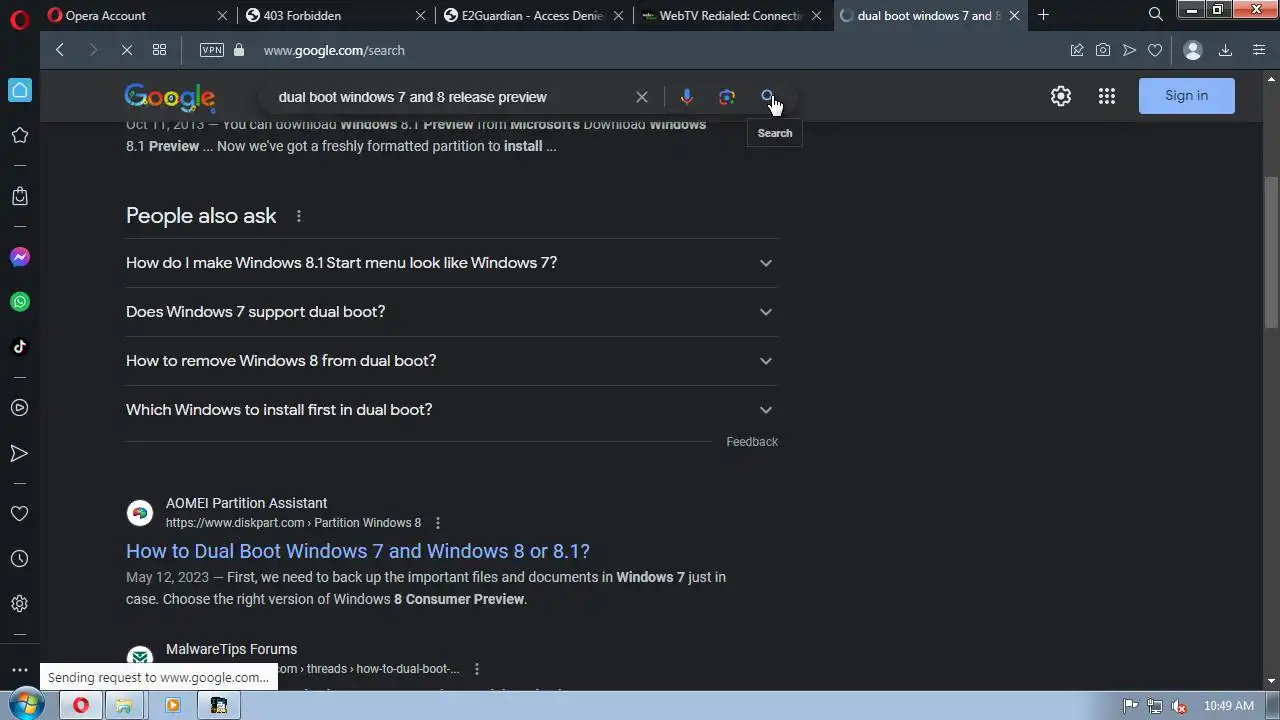Screen dimensions: 1280x720
Task: Open Easy setup in the toolbar
Action: click(x=1259, y=50)
